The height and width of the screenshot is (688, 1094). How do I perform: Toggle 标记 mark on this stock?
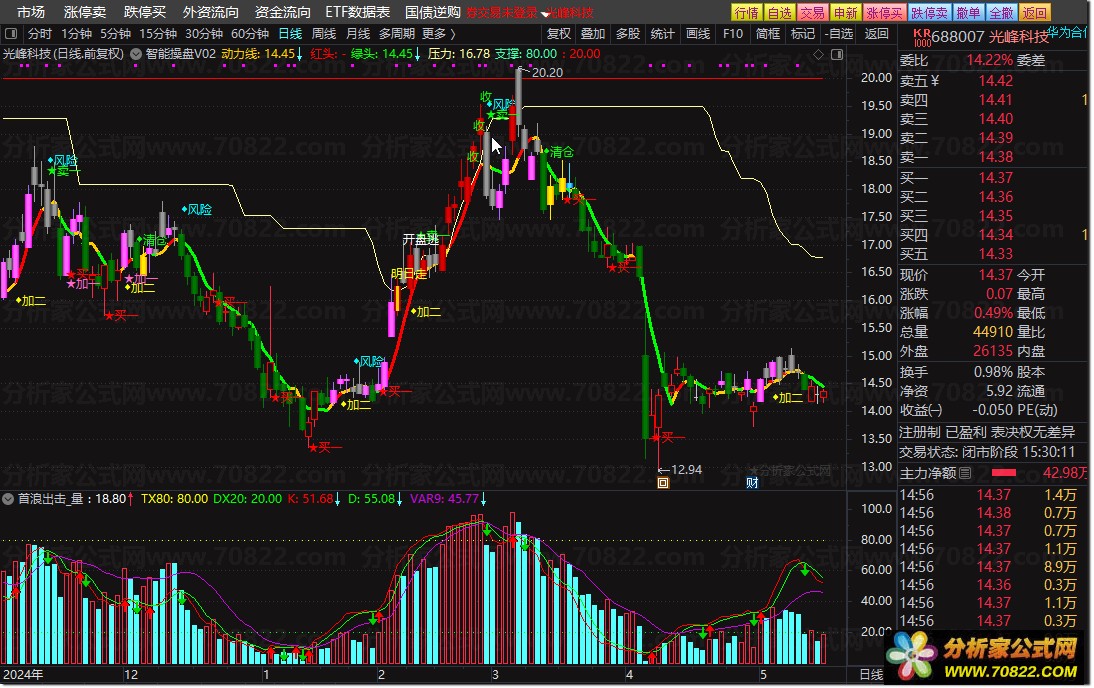[x=802, y=33]
